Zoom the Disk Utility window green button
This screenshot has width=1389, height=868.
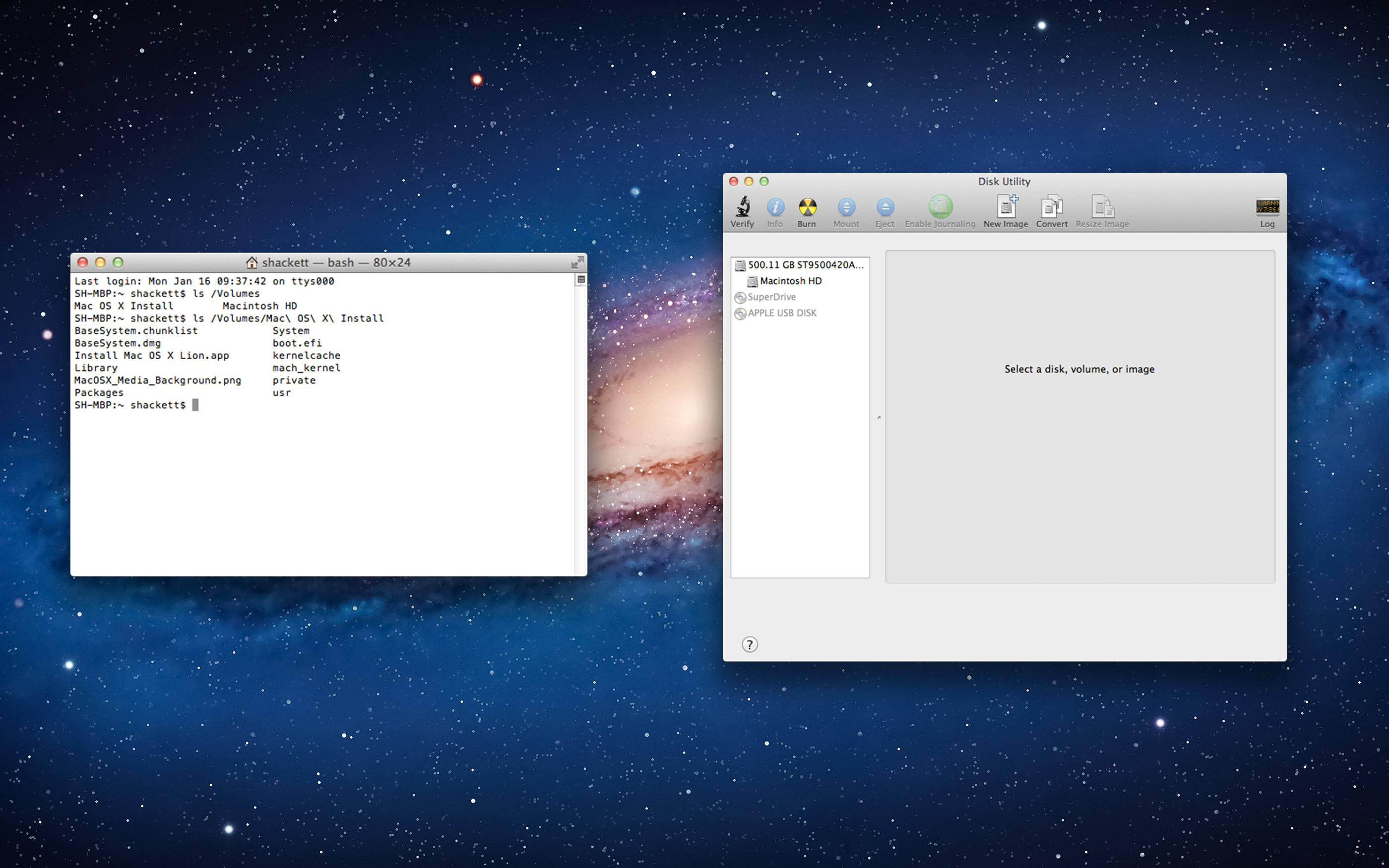(x=764, y=182)
